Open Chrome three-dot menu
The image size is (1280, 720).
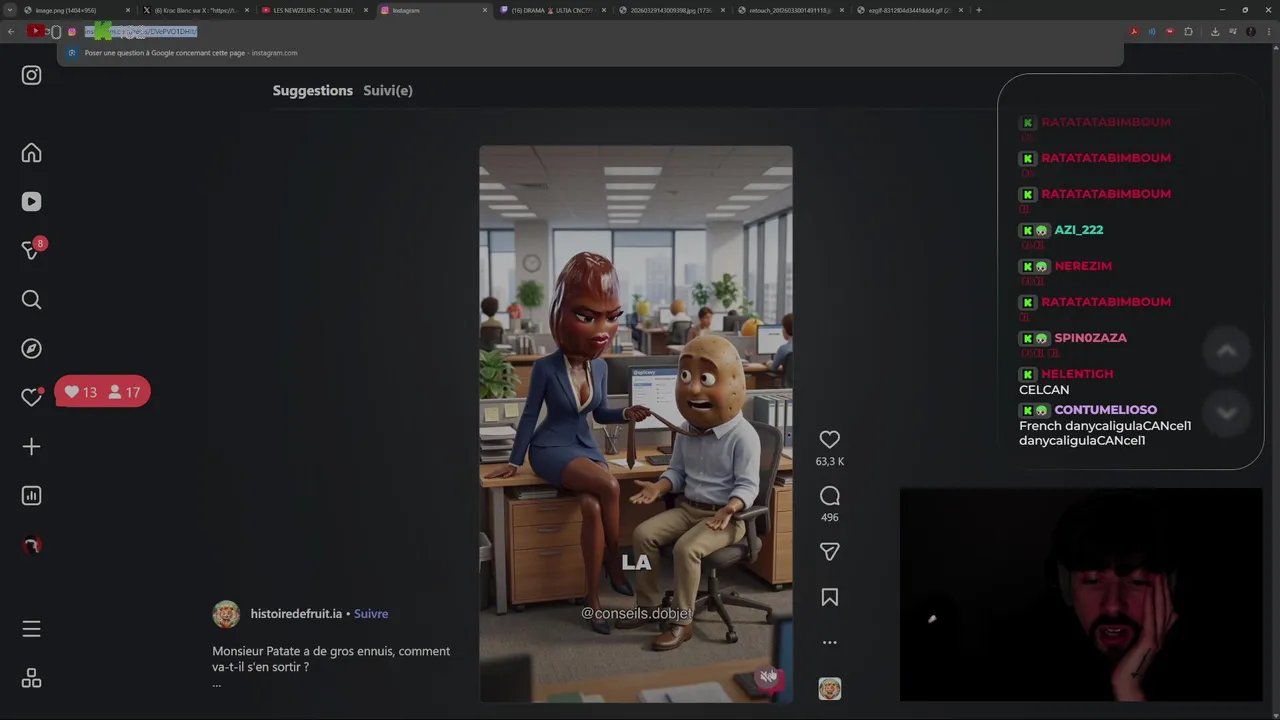pos(1267,32)
